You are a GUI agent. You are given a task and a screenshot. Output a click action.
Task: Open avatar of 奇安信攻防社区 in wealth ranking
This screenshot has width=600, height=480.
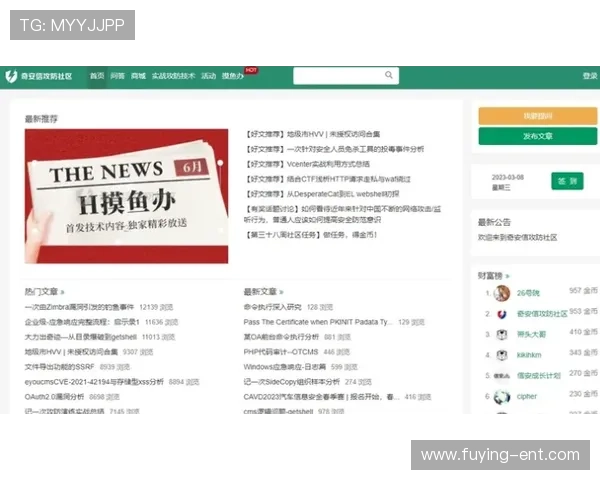[502, 314]
